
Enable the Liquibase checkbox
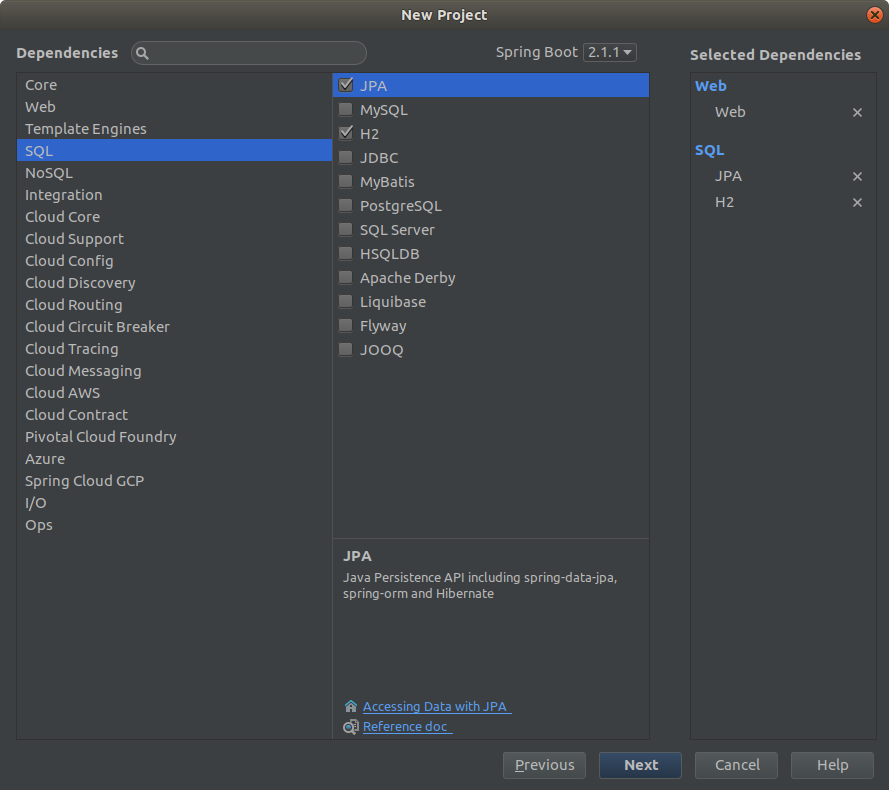[344, 301]
